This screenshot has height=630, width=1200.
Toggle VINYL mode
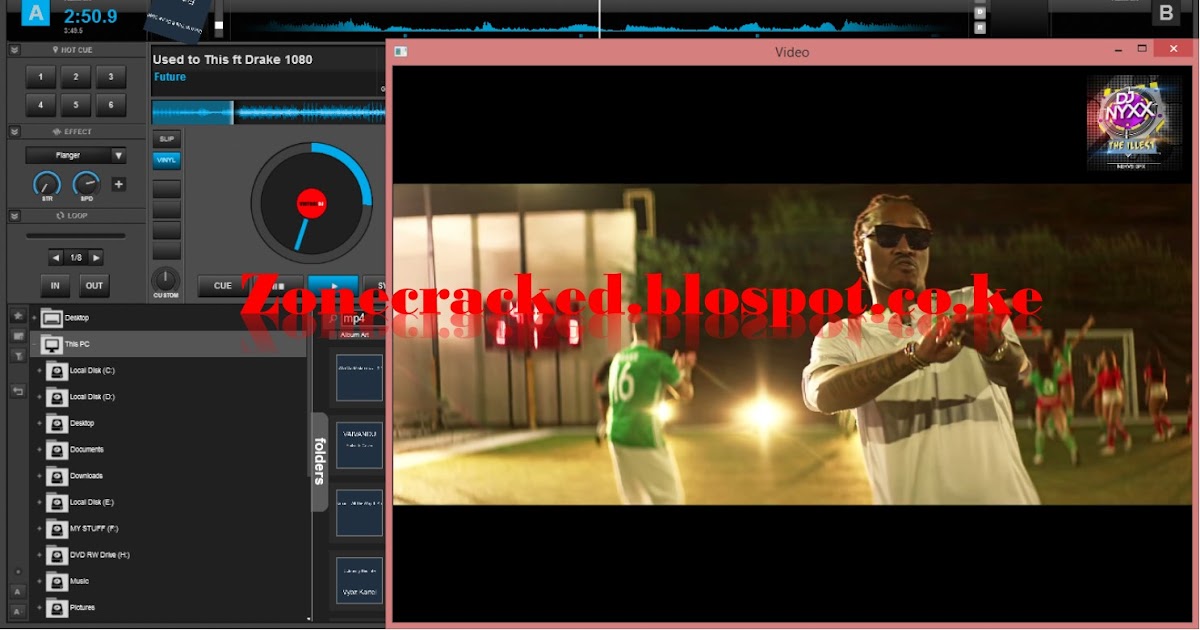click(166, 159)
